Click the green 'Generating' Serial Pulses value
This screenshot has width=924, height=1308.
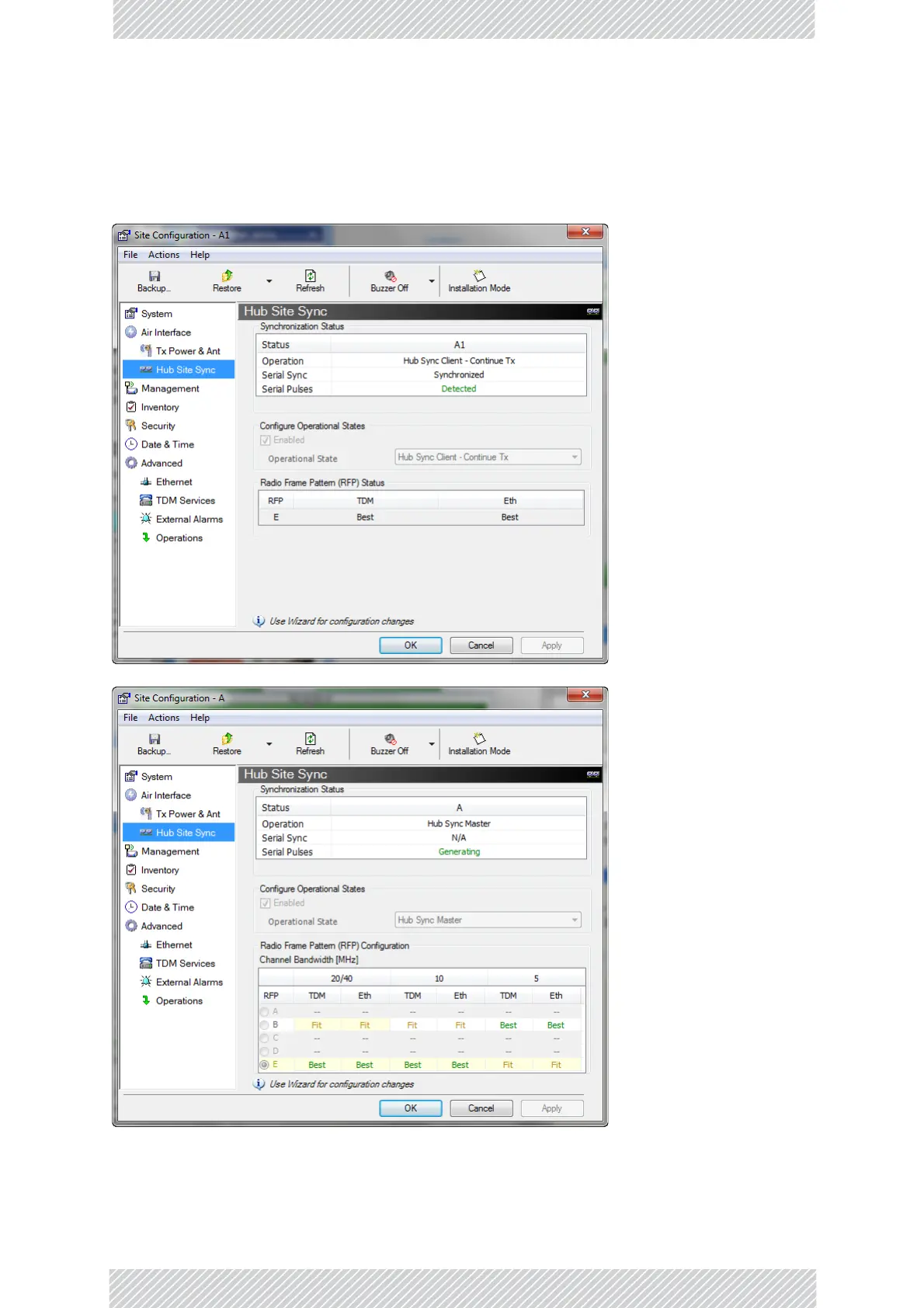459,852
